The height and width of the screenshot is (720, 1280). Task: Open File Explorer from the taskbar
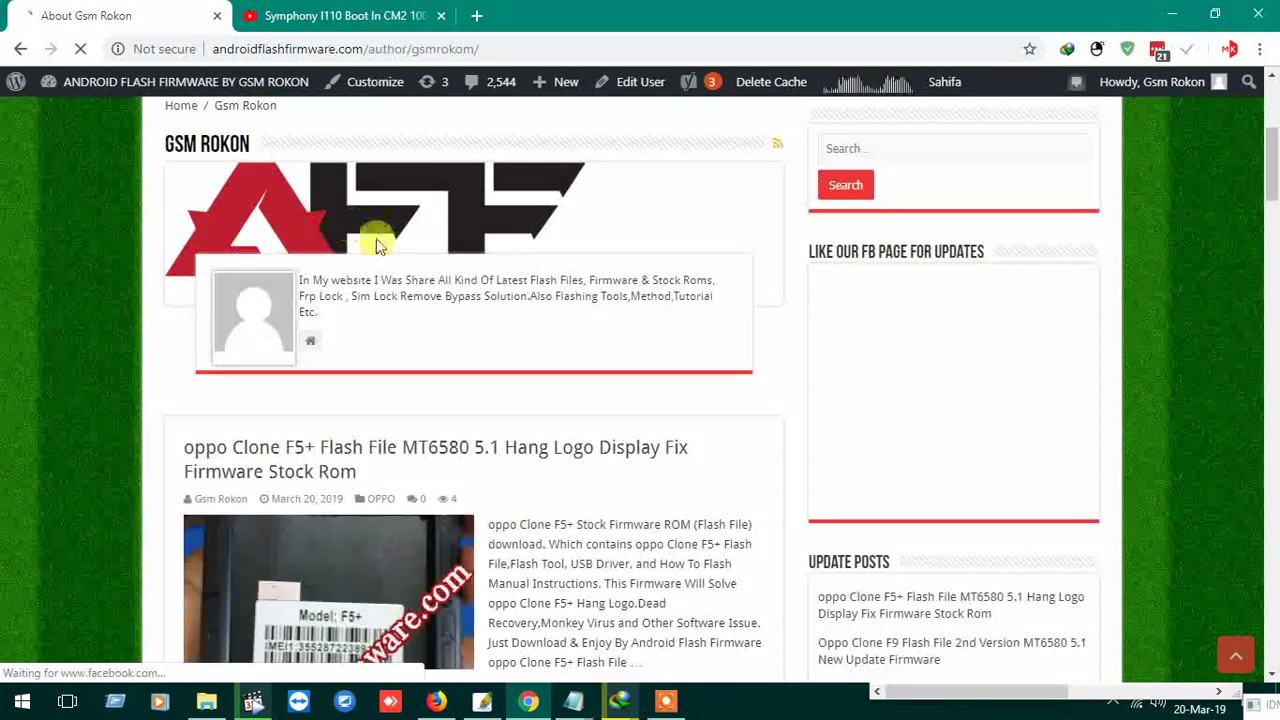click(207, 702)
